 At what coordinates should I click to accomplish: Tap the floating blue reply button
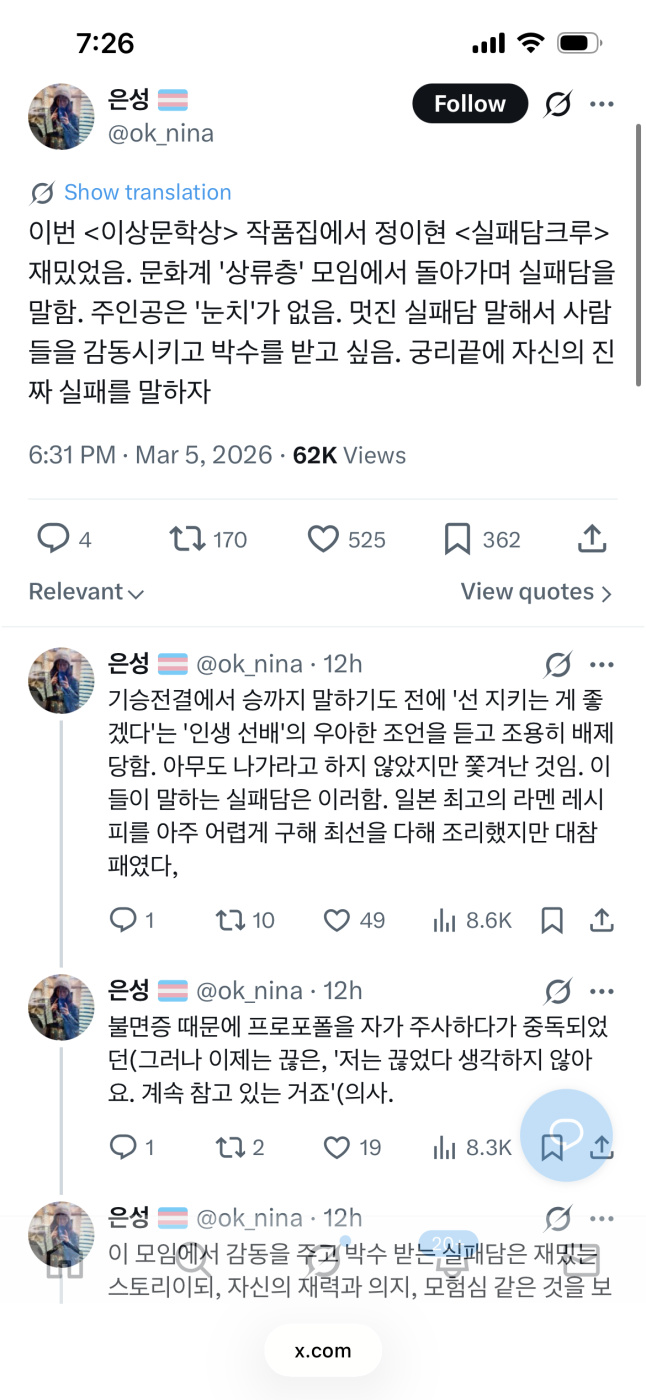click(x=567, y=1135)
